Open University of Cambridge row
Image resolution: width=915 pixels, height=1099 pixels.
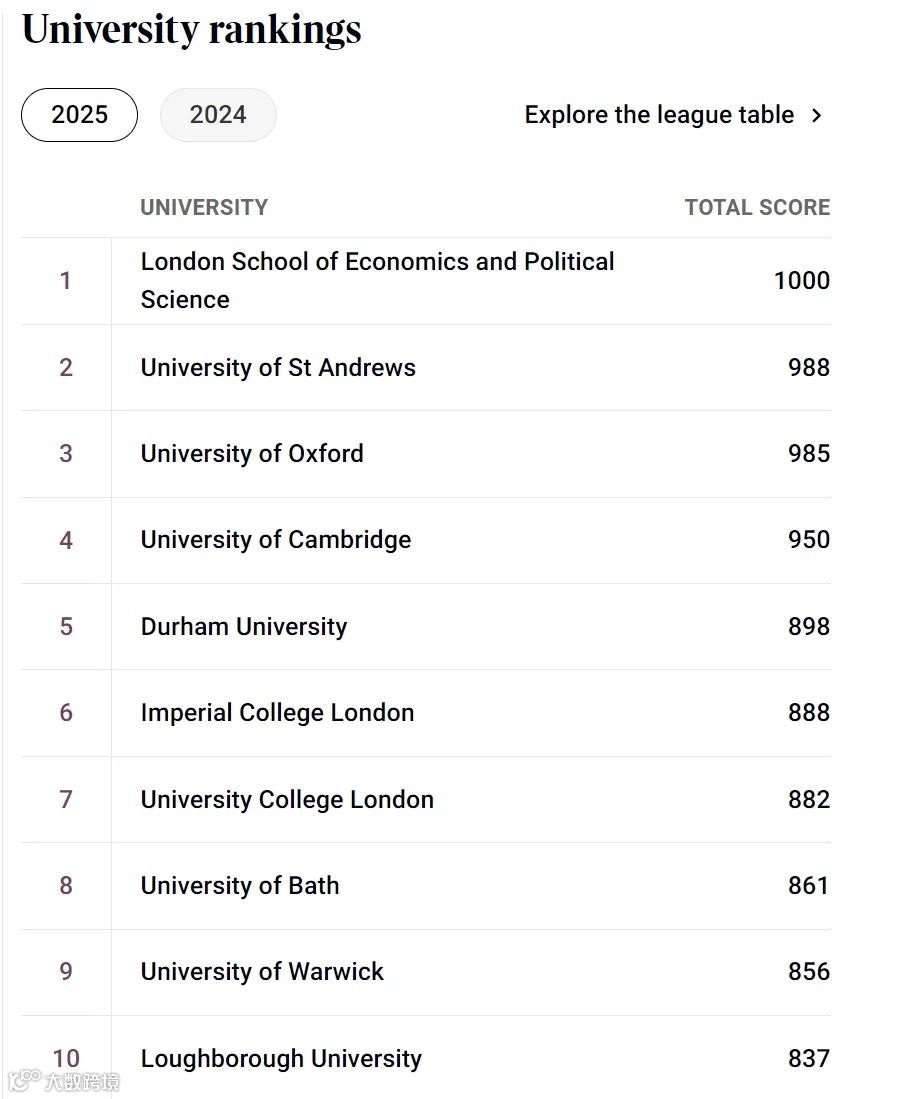click(276, 540)
